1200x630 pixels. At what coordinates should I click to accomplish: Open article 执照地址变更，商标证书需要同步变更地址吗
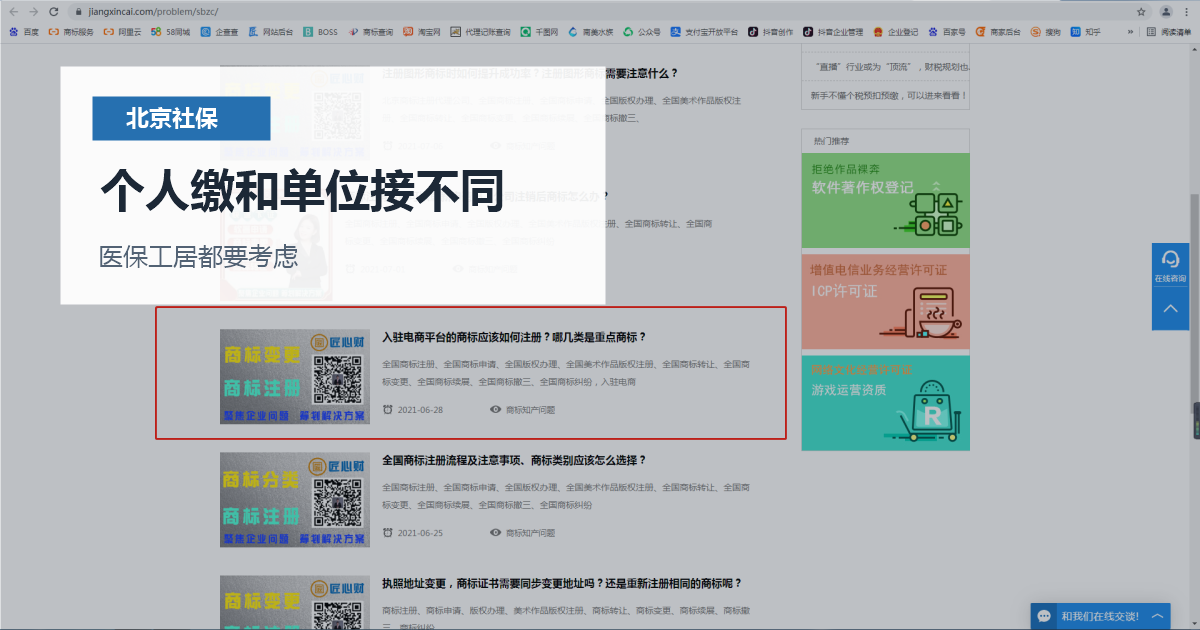click(561, 583)
